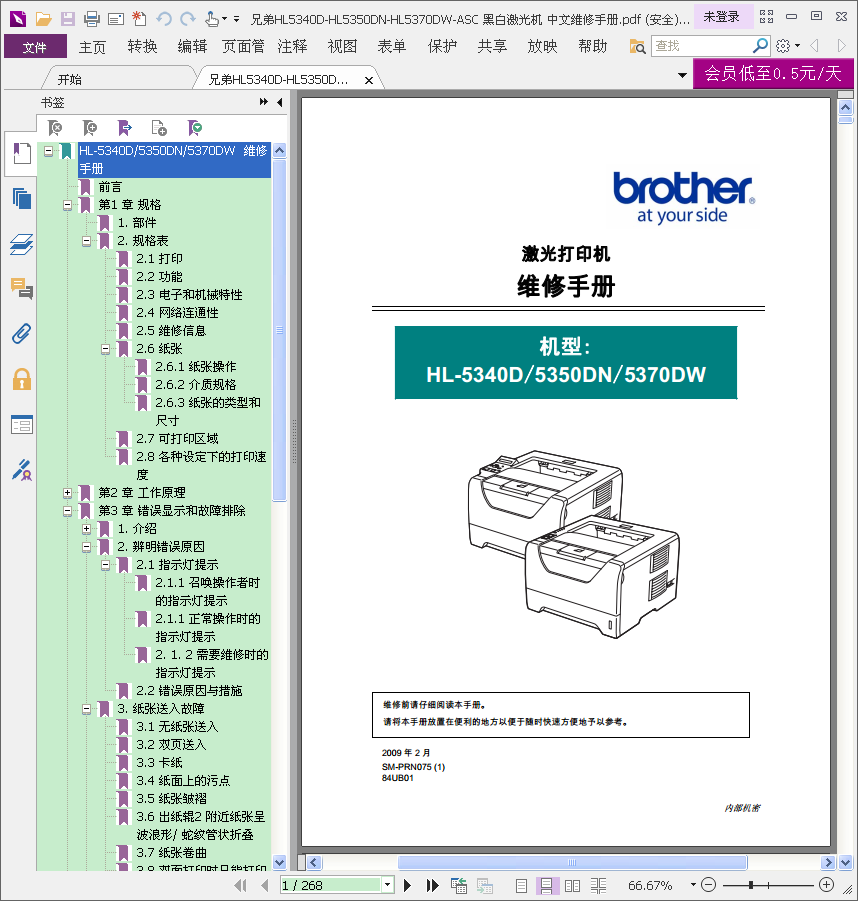The height and width of the screenshot is (901, 858).
Task: Collapse the bookmarks panel arrow
Action: pos(280,102)
